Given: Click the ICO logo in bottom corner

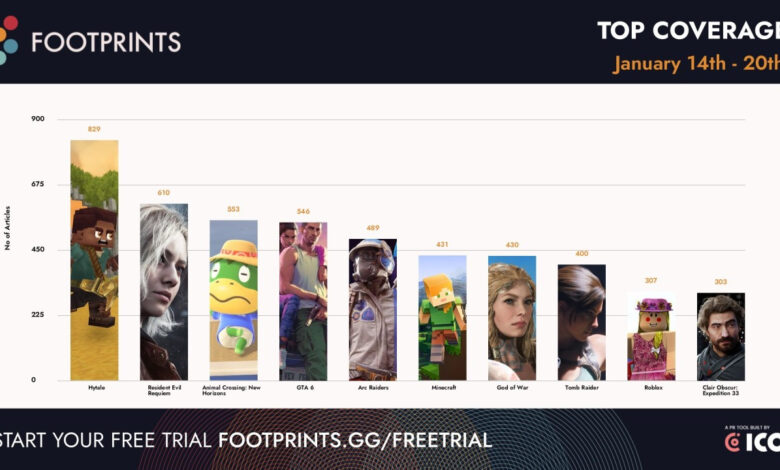Looking at the screenshot, I should tap(752, 441).
